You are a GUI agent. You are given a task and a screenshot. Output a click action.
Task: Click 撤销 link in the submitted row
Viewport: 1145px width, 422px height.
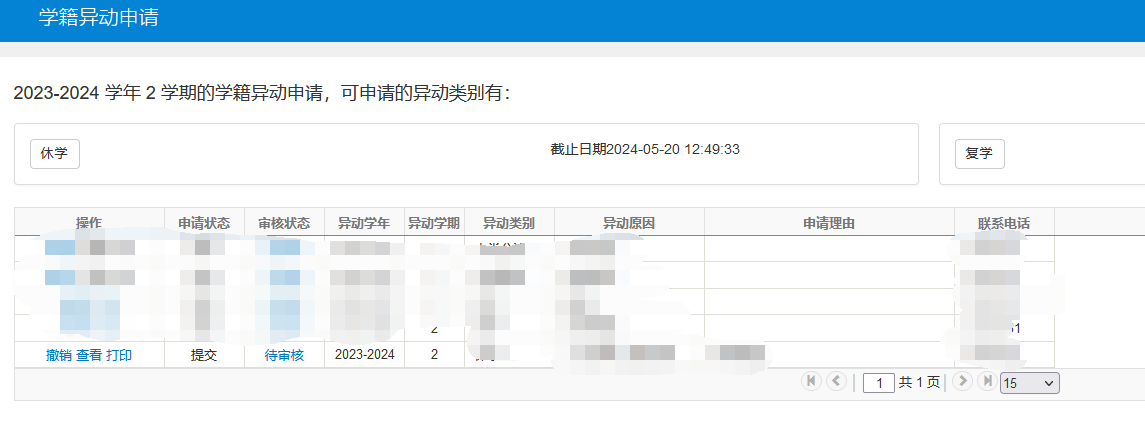59,355
